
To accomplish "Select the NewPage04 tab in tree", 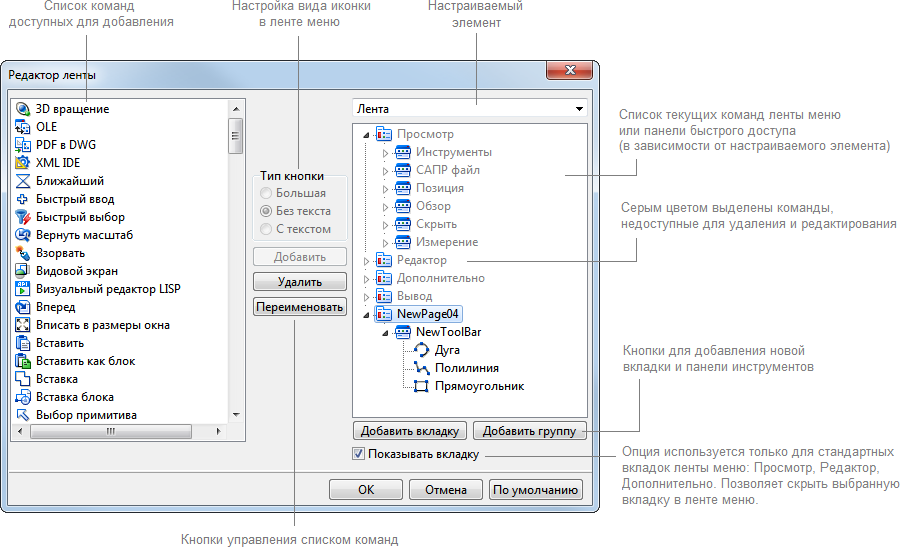I will [x=428, y=314].
